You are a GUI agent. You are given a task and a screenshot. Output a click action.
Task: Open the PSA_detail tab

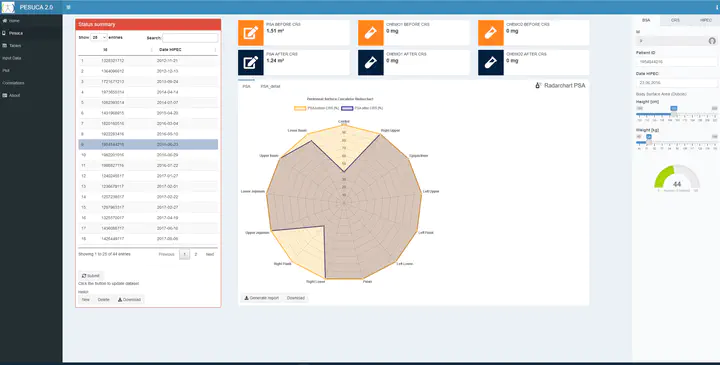click(270, 86)
